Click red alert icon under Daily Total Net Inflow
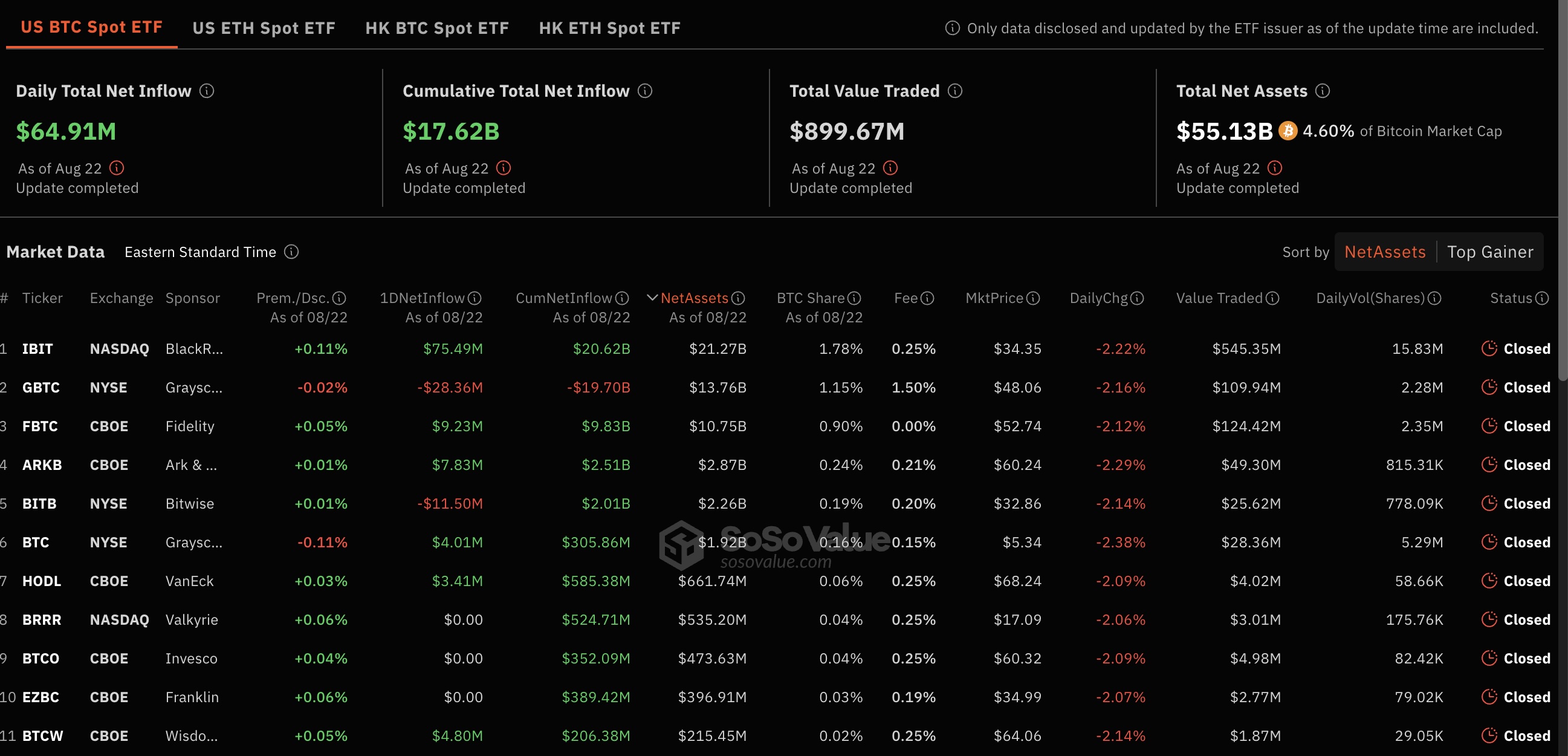 (x=117, y=168)
